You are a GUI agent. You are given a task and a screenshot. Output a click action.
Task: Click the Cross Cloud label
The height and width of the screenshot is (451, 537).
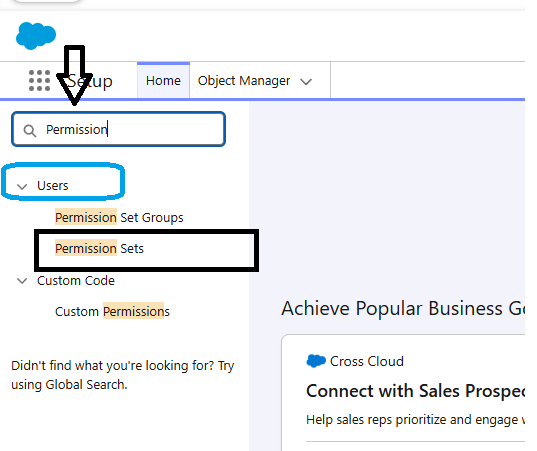pos(367,361)
